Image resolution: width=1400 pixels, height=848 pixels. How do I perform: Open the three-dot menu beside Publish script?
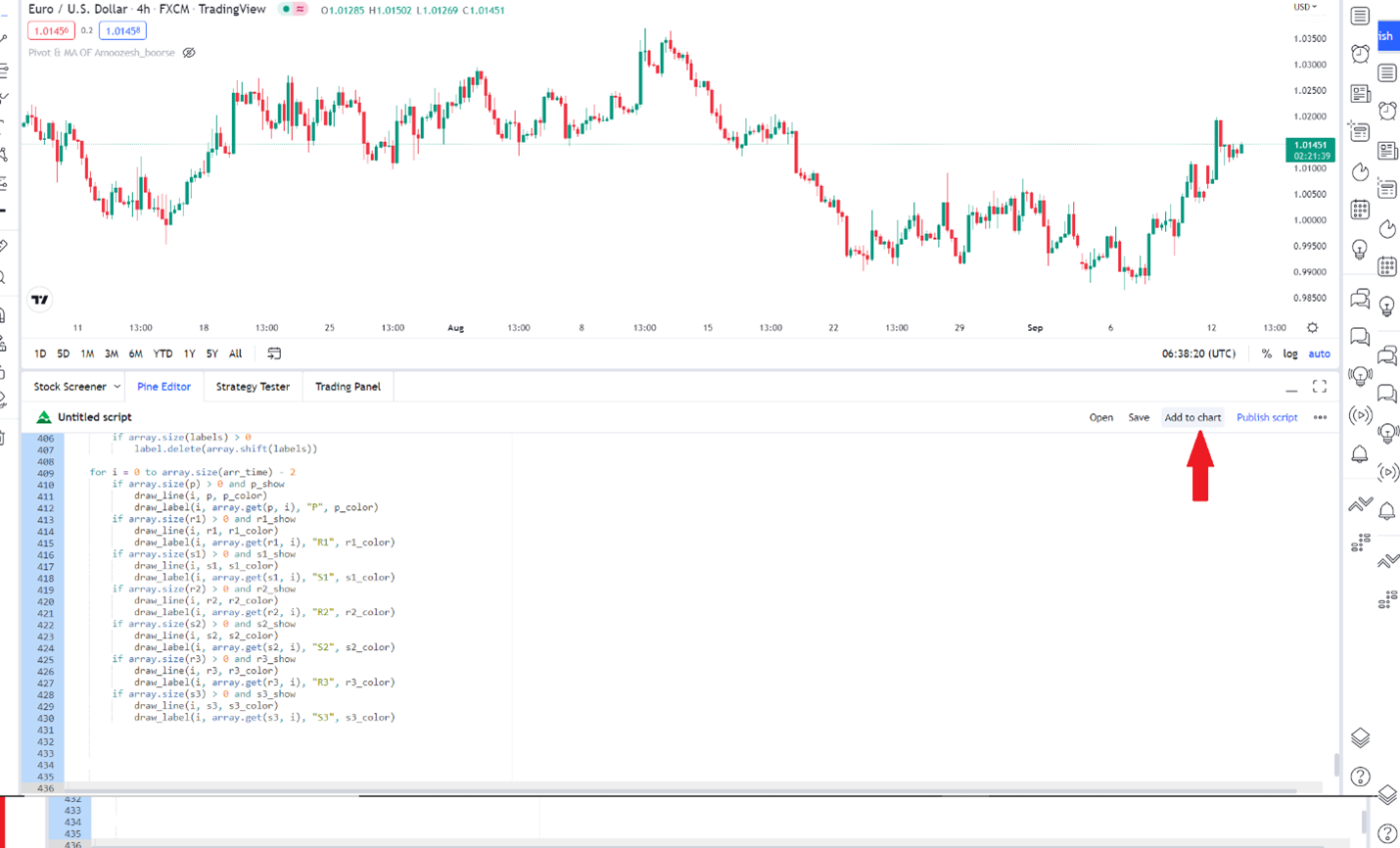1320,417
